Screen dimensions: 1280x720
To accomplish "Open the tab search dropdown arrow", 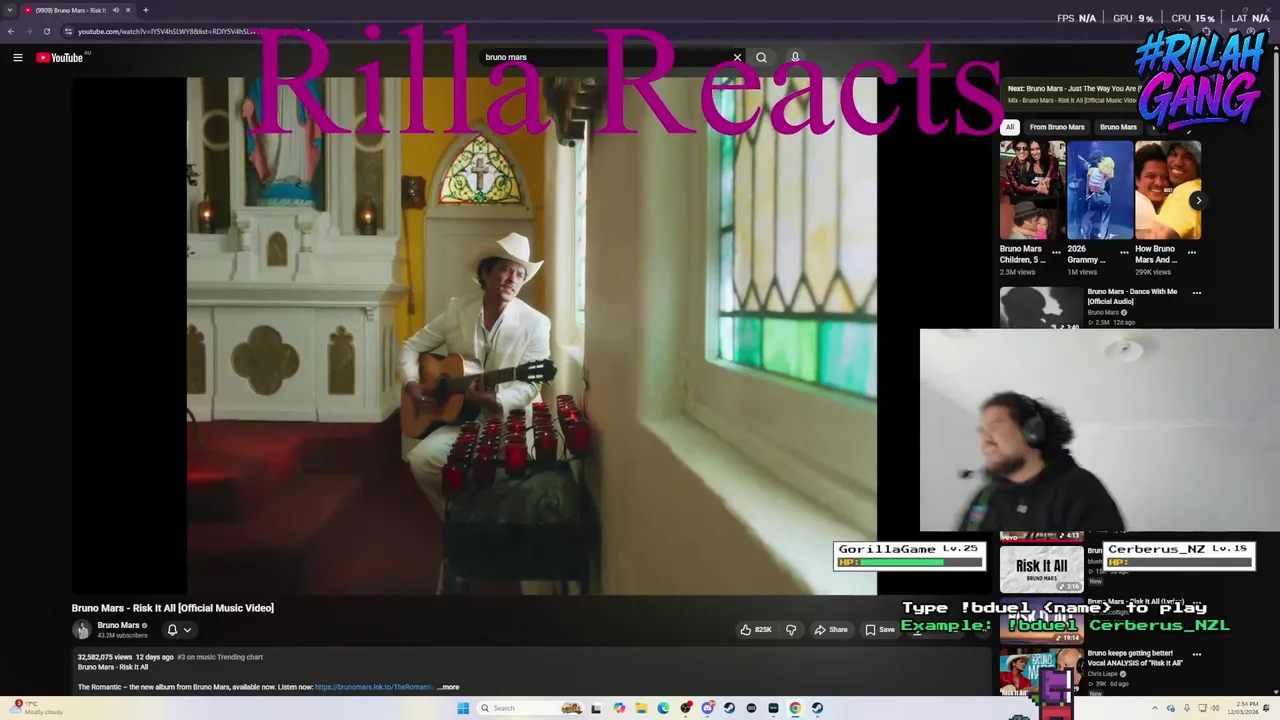I will pyautogui.click(x=10, y=10).
